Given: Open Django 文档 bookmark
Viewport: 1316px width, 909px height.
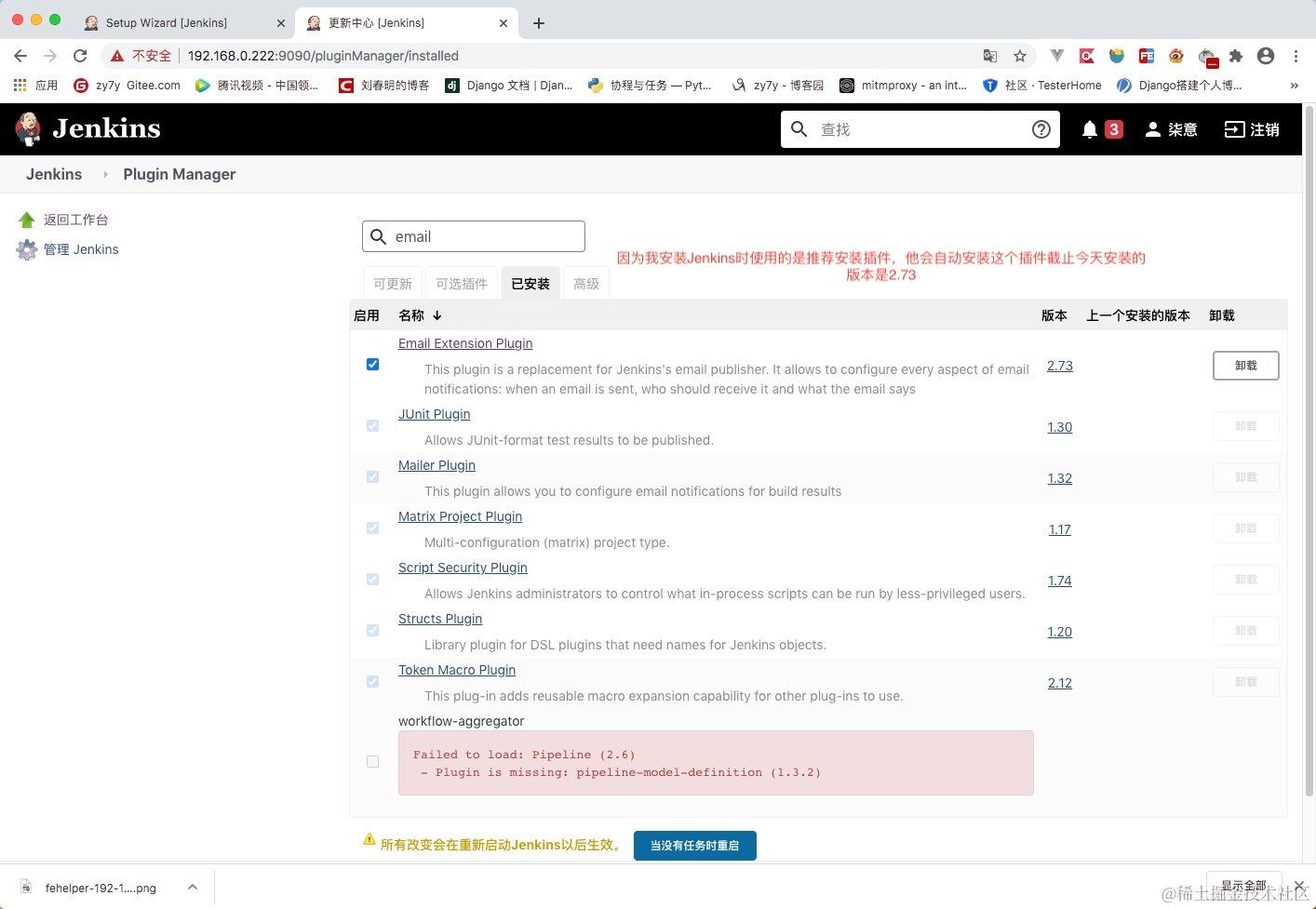Looking at the screenshot, I should (508, 85).
